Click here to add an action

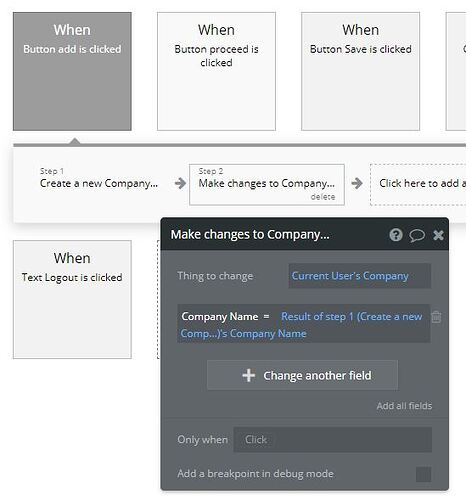[x=418, y=184]
